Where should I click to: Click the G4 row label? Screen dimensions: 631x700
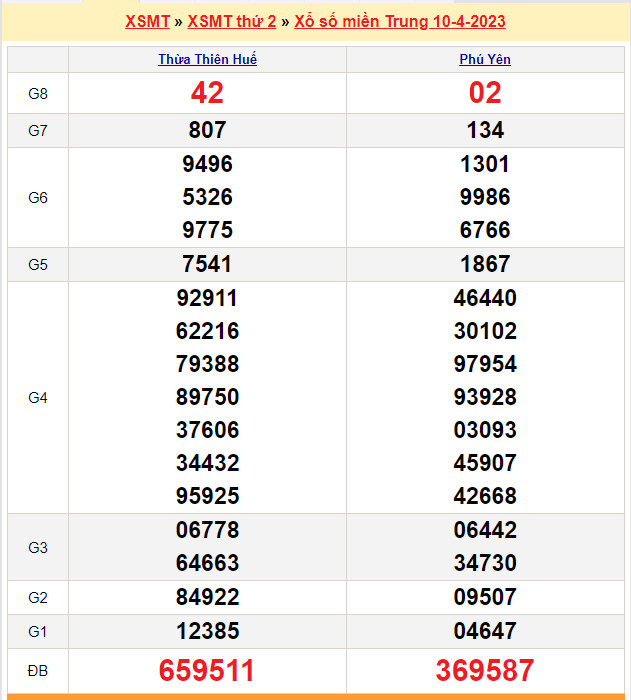pos(38,397)
